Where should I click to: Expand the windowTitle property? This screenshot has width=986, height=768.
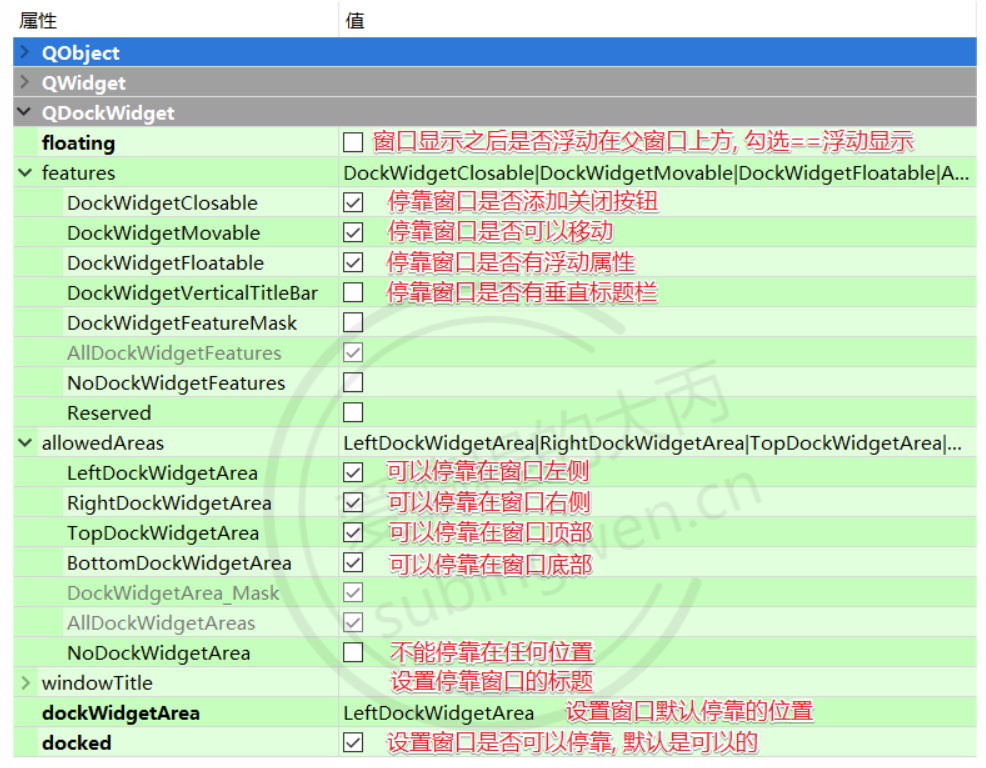coord(25,683)
